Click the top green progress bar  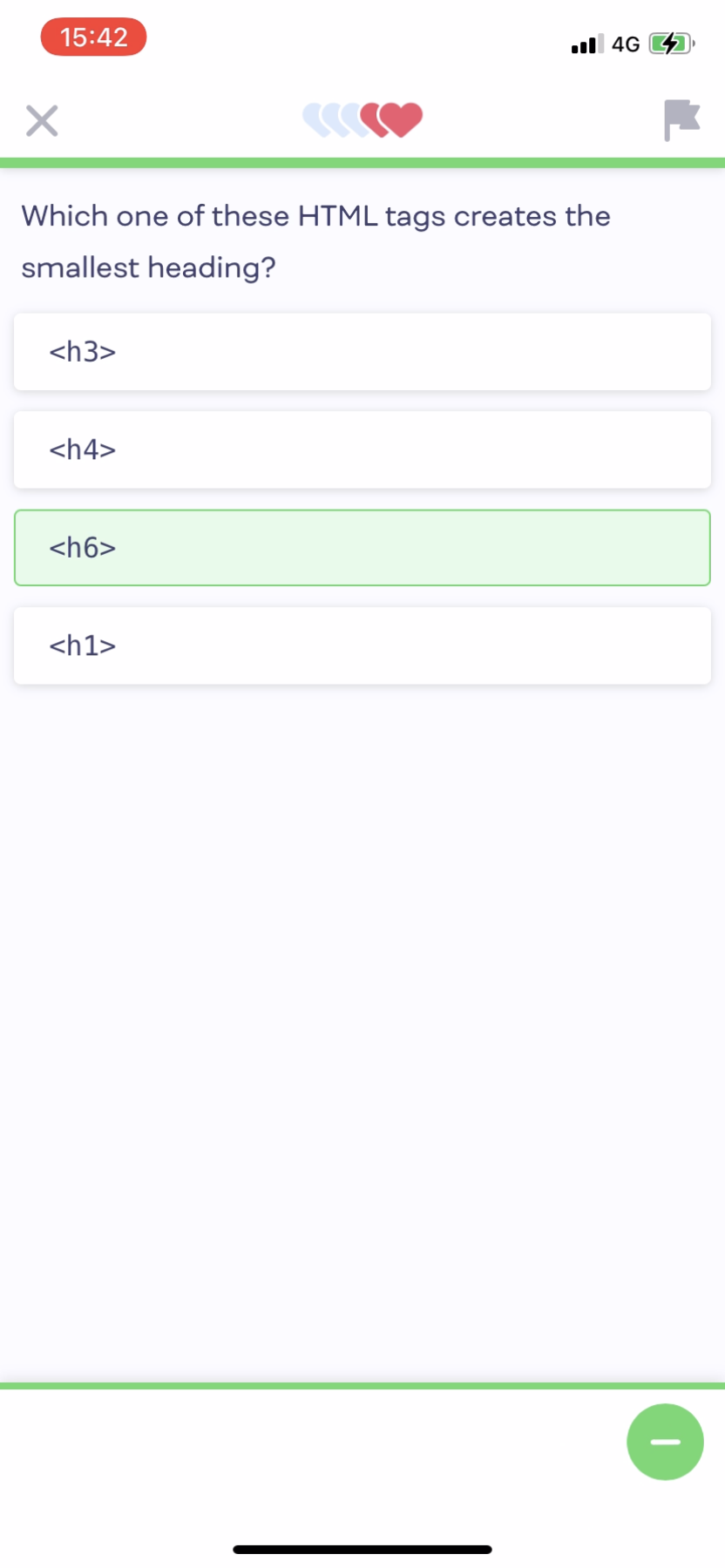362,160
